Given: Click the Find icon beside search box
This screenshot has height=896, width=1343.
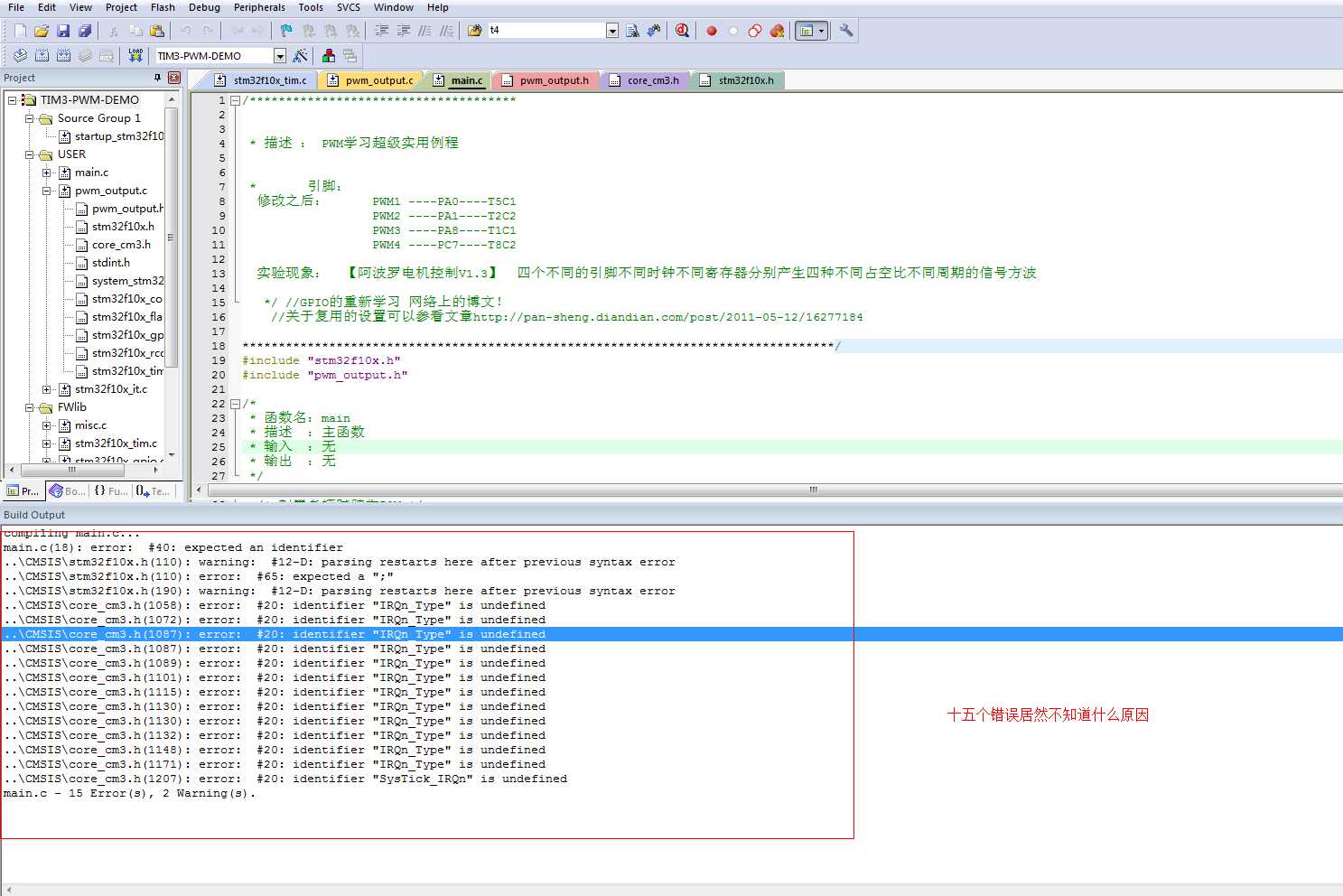Looking at the screenshot, I should point(632,31).
